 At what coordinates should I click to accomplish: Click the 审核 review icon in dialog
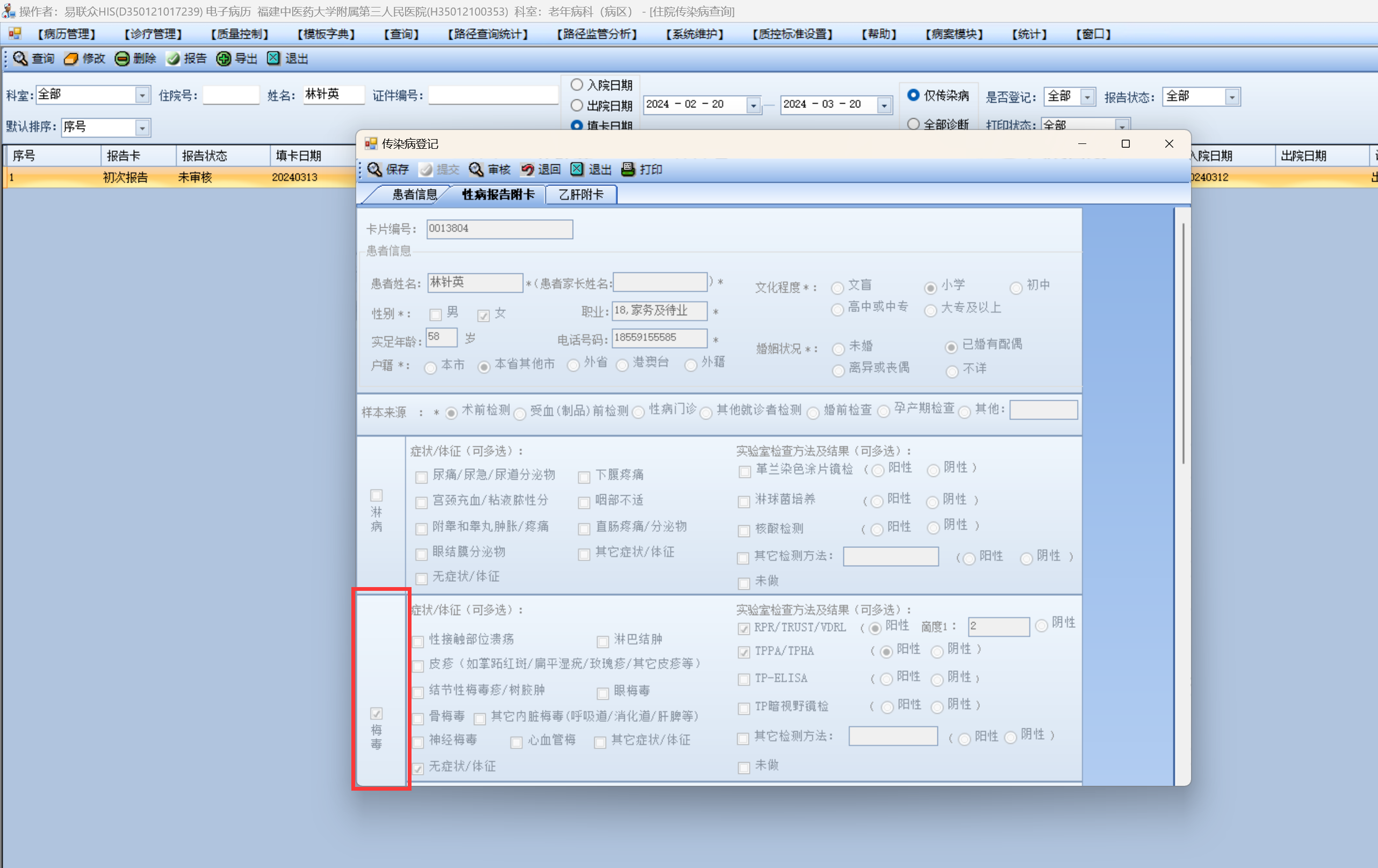click(476, 169)
